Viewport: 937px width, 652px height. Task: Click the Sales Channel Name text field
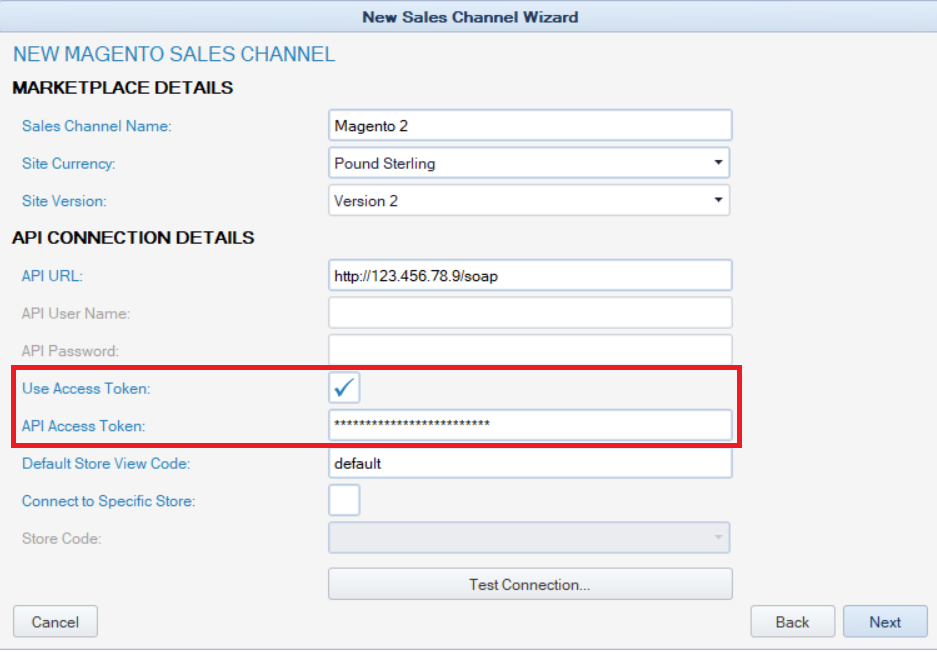530,126
